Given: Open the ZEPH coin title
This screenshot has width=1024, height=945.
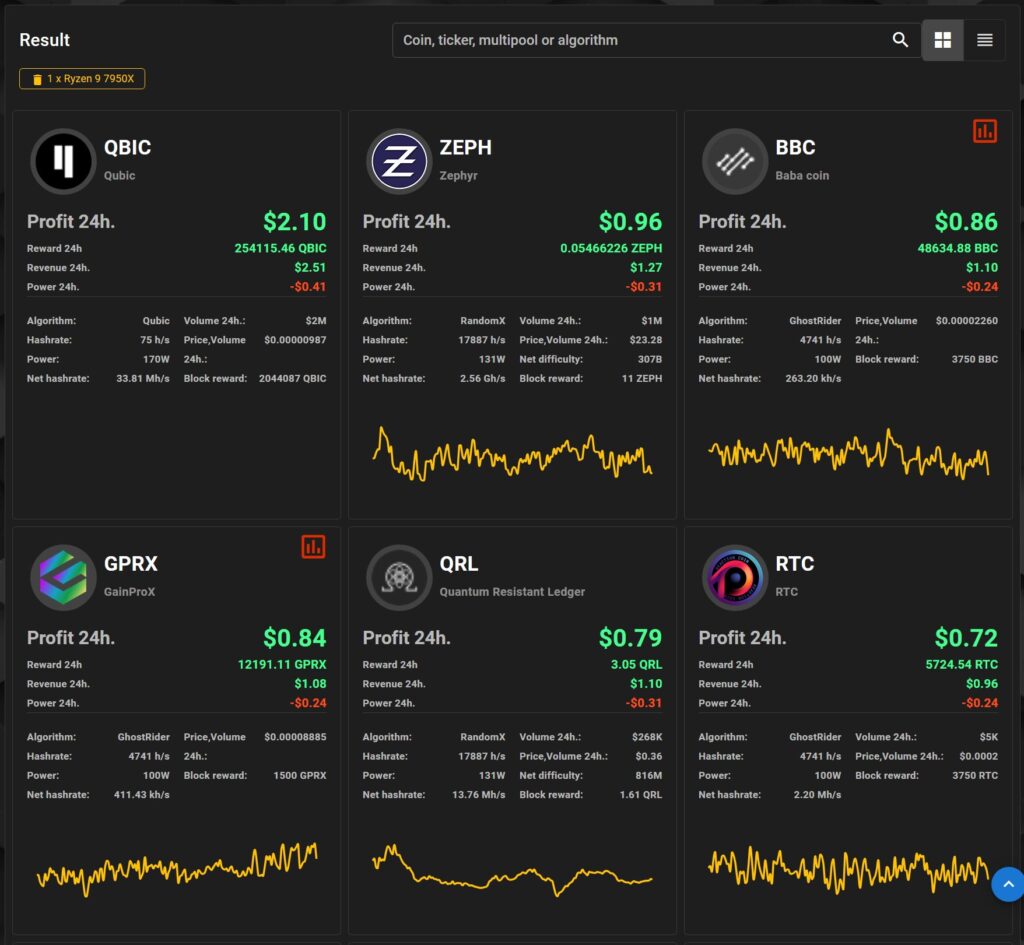Looking at the screenshot, I should 465,148.
